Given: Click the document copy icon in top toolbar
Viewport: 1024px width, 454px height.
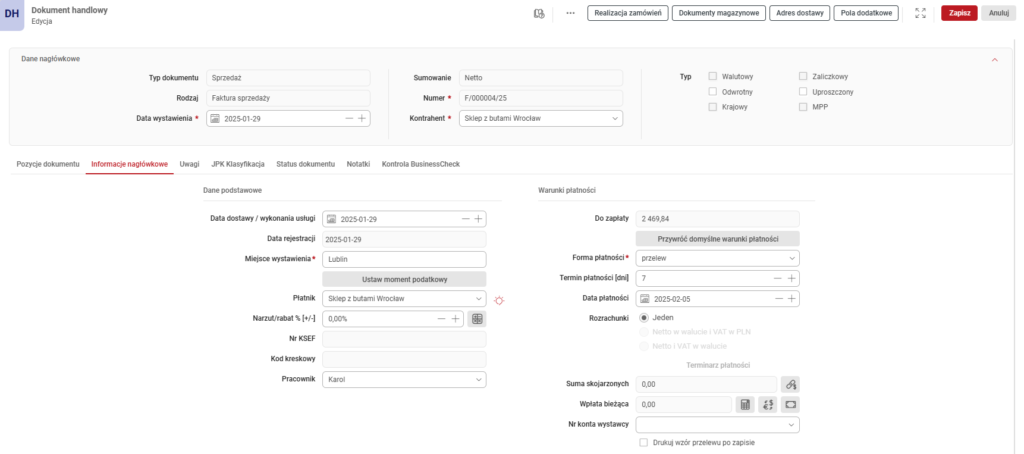Looking at the screenshot, I should pos(539,13).
